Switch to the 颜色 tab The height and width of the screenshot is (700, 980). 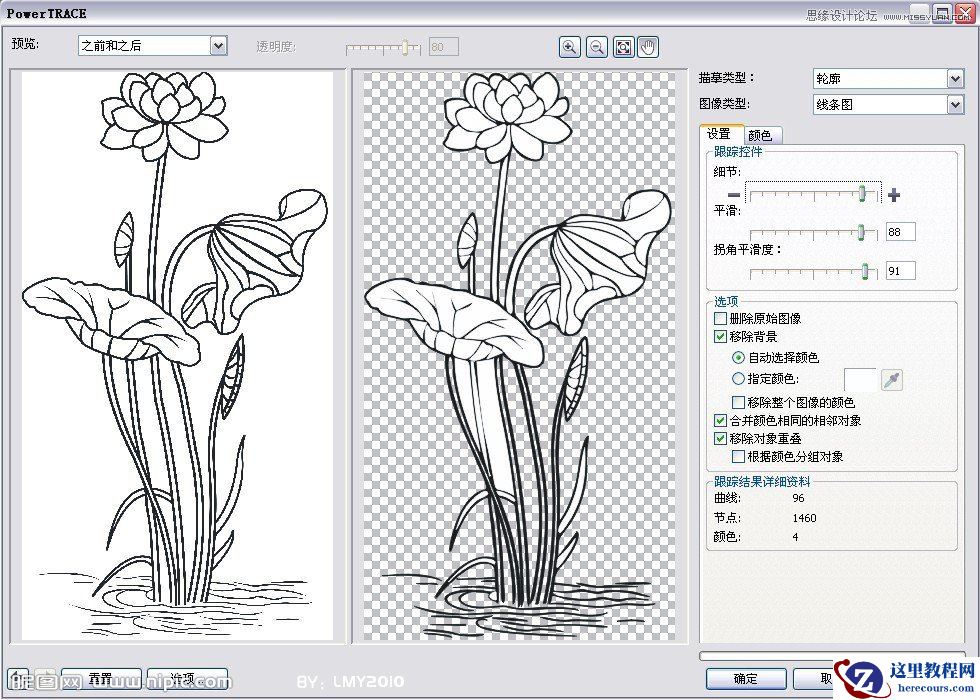click(x=760, y=135)
